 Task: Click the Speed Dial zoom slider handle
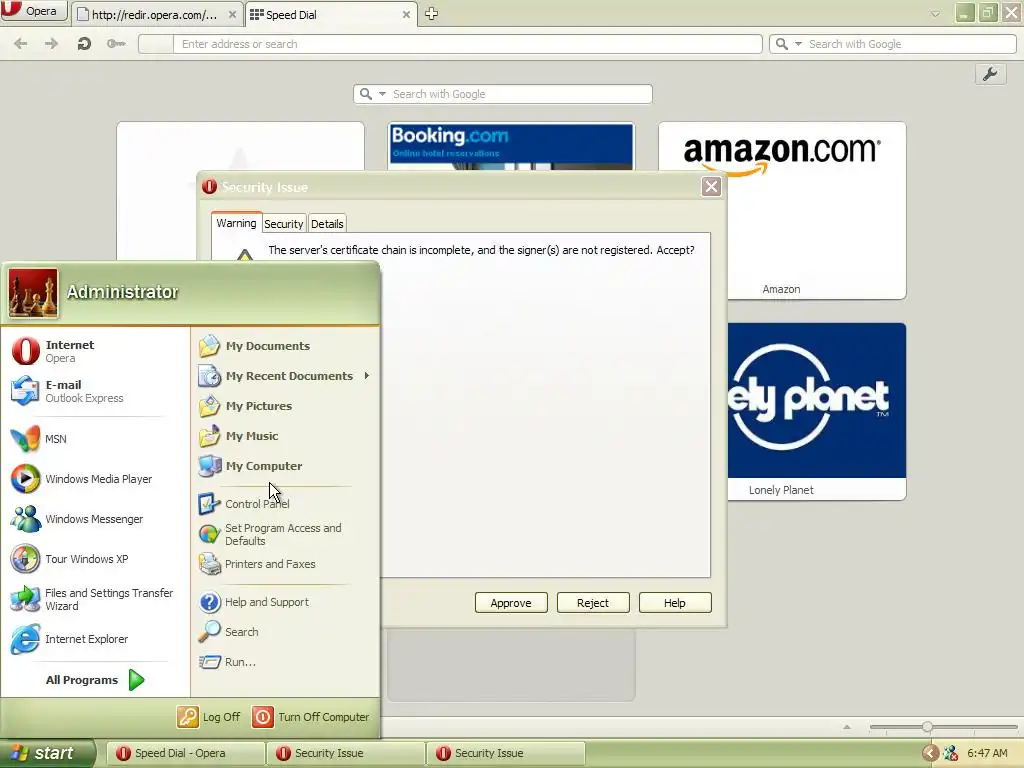[x=927, y=726]
